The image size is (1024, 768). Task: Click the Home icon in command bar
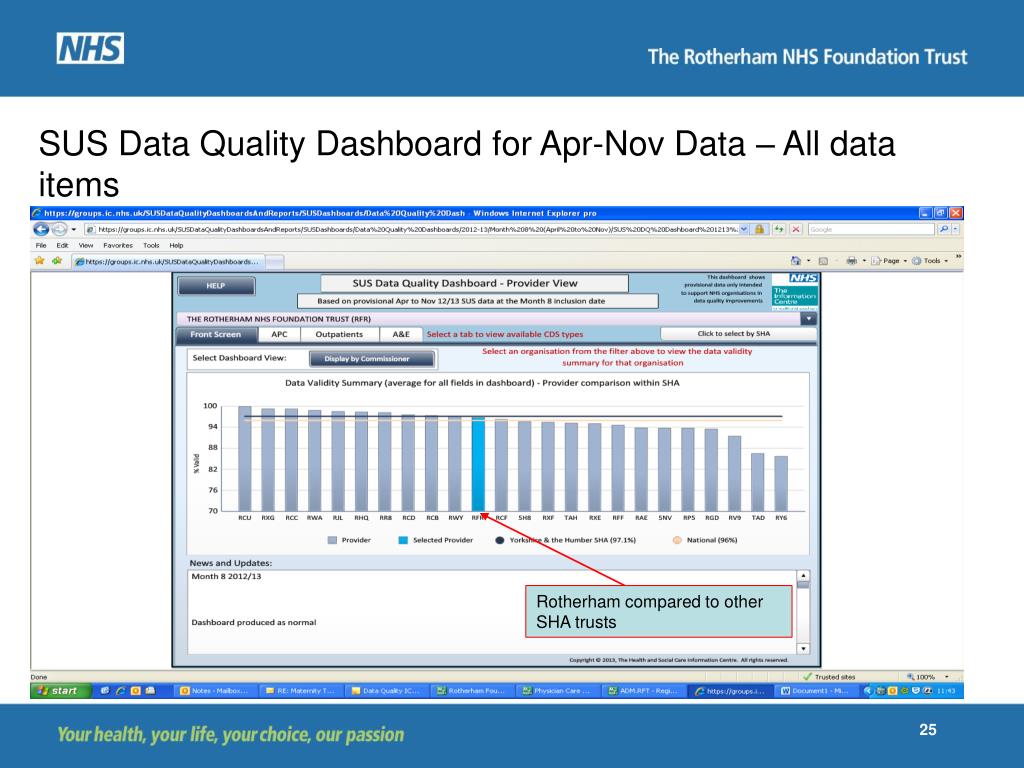tap(795, 261)
